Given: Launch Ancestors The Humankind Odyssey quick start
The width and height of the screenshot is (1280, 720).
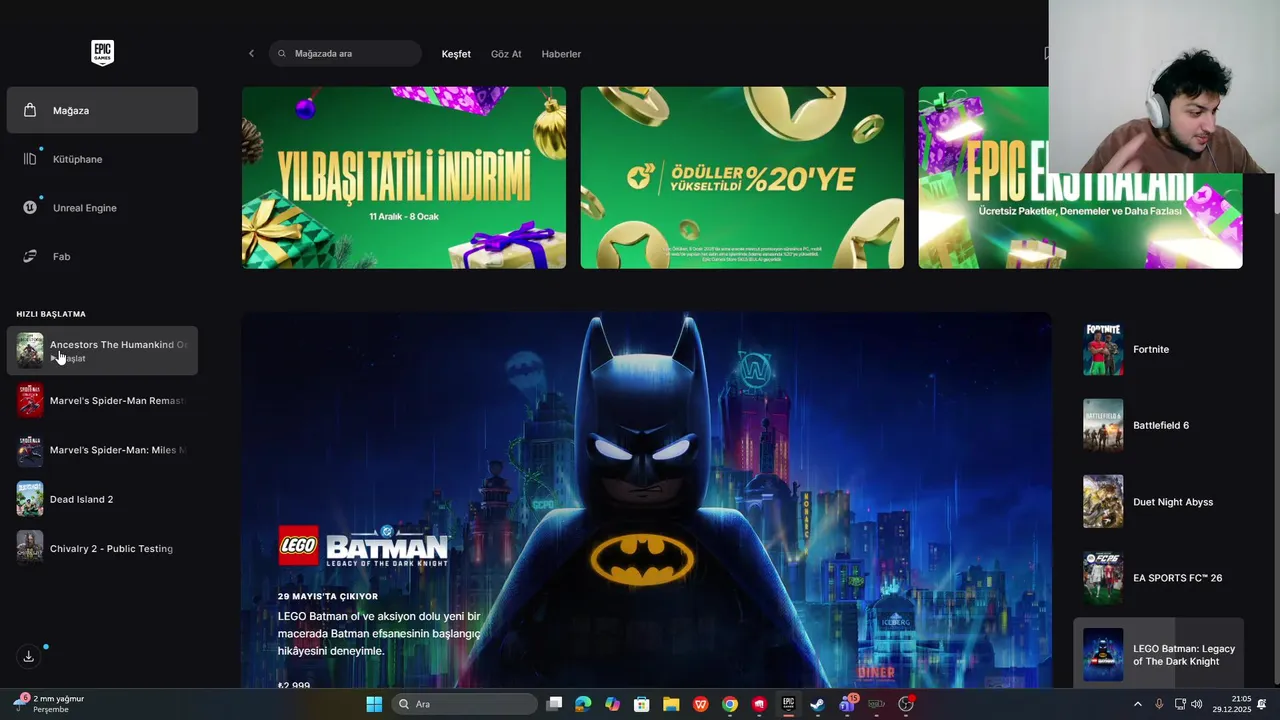Looking at the screenshot, I should [102, 351].
